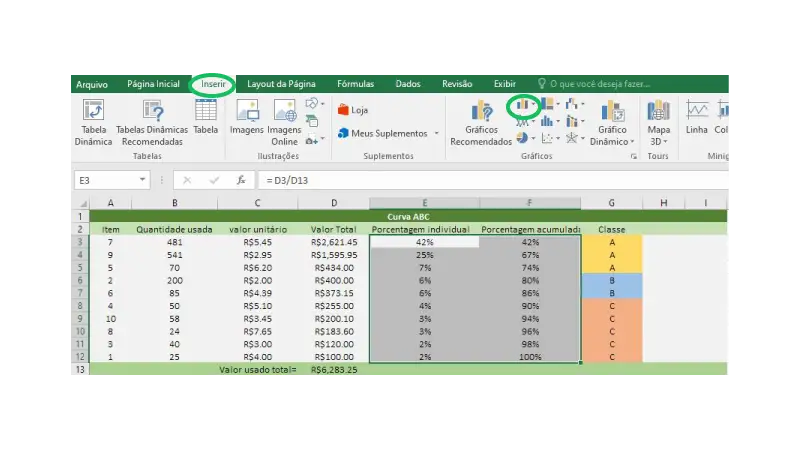Insert a Tabela from the ribbon
This screenshot has height=450, width=800.
206,117
